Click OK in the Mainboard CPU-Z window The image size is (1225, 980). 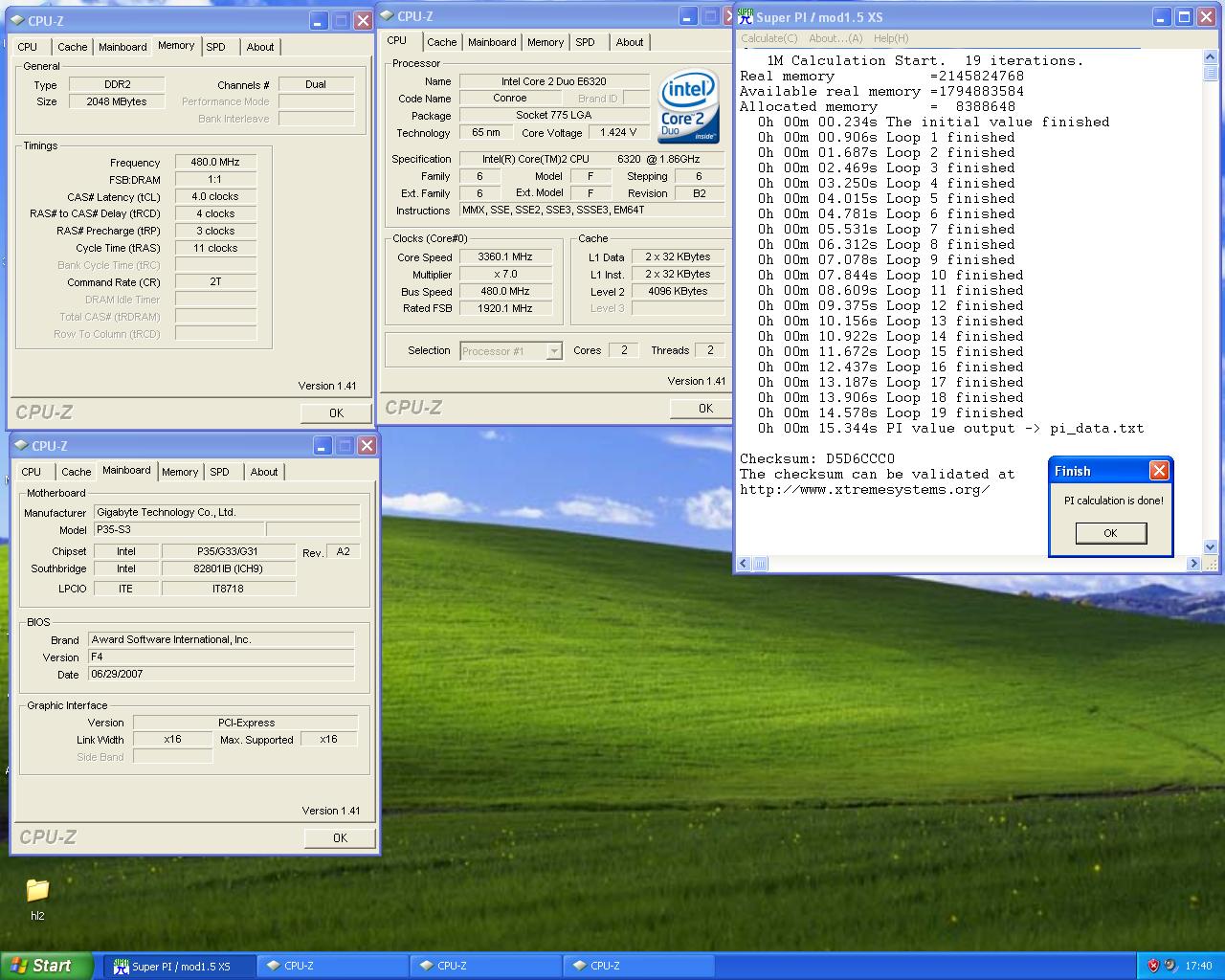pyautogui.click(x=341, y=837)
